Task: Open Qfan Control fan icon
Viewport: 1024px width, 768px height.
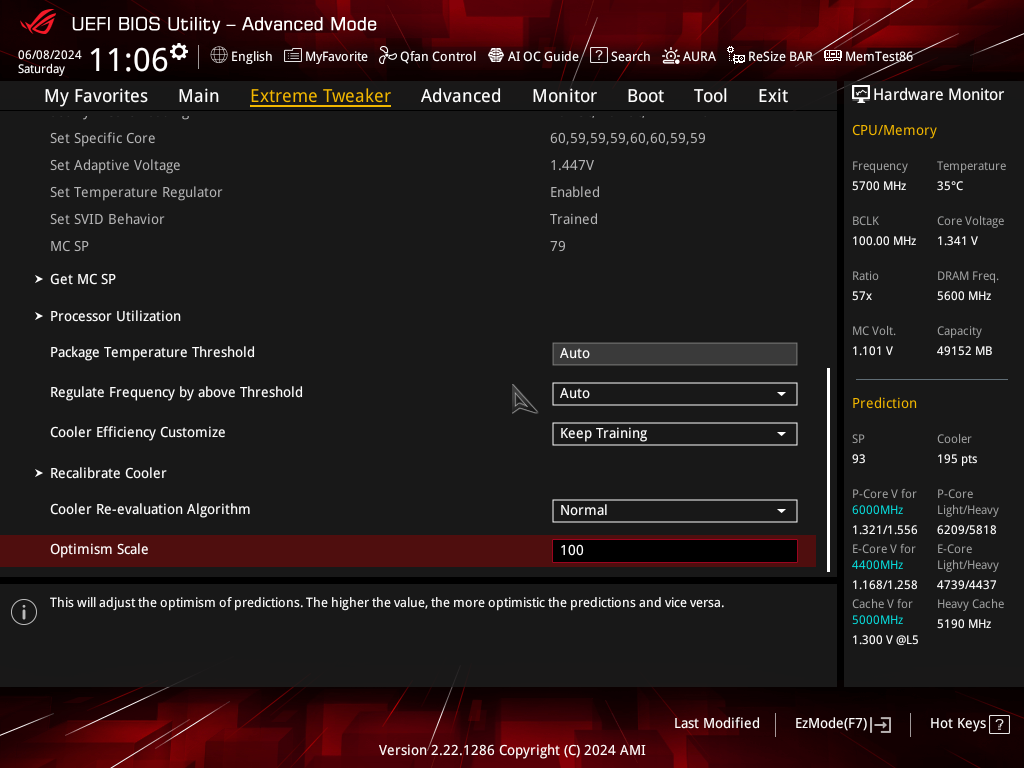Action: [x=387, y=56]
